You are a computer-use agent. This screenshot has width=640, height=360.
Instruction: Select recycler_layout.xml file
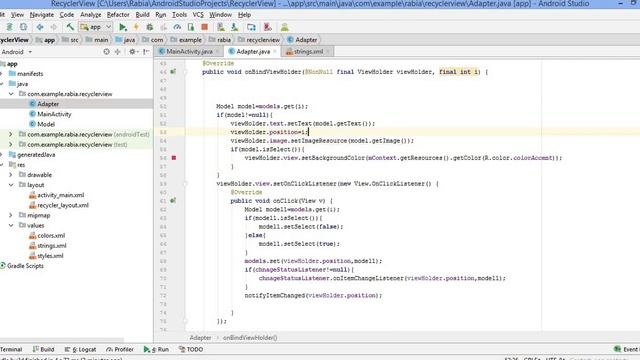[x=63, y=205]
